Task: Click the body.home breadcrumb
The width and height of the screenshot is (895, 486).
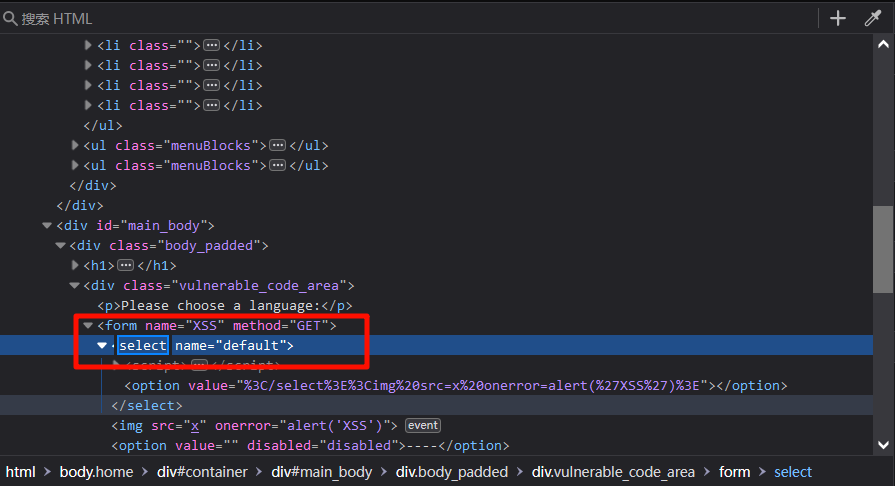Action: click(96, 472)
